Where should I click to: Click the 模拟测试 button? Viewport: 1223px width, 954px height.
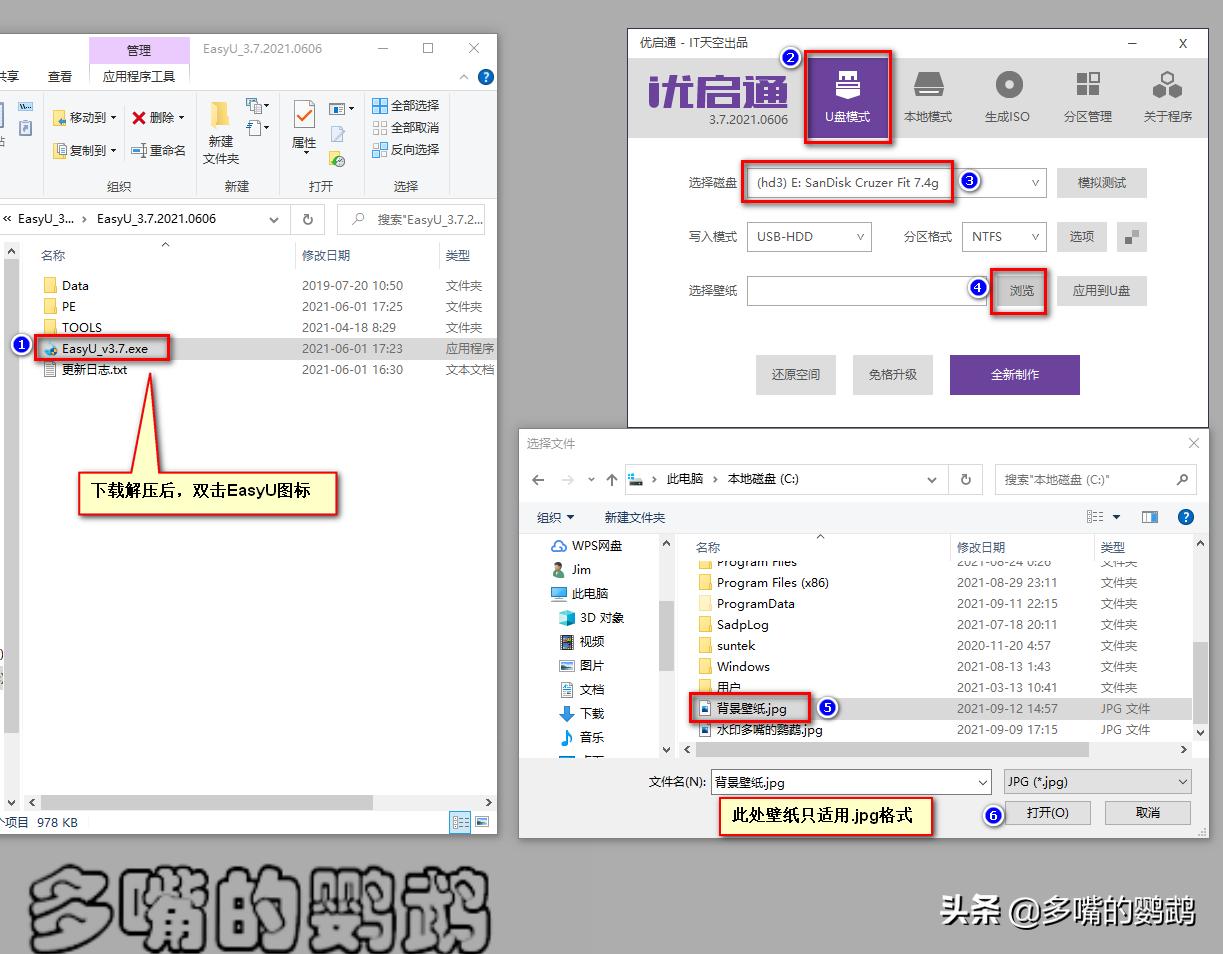[x=1102, y=183]
